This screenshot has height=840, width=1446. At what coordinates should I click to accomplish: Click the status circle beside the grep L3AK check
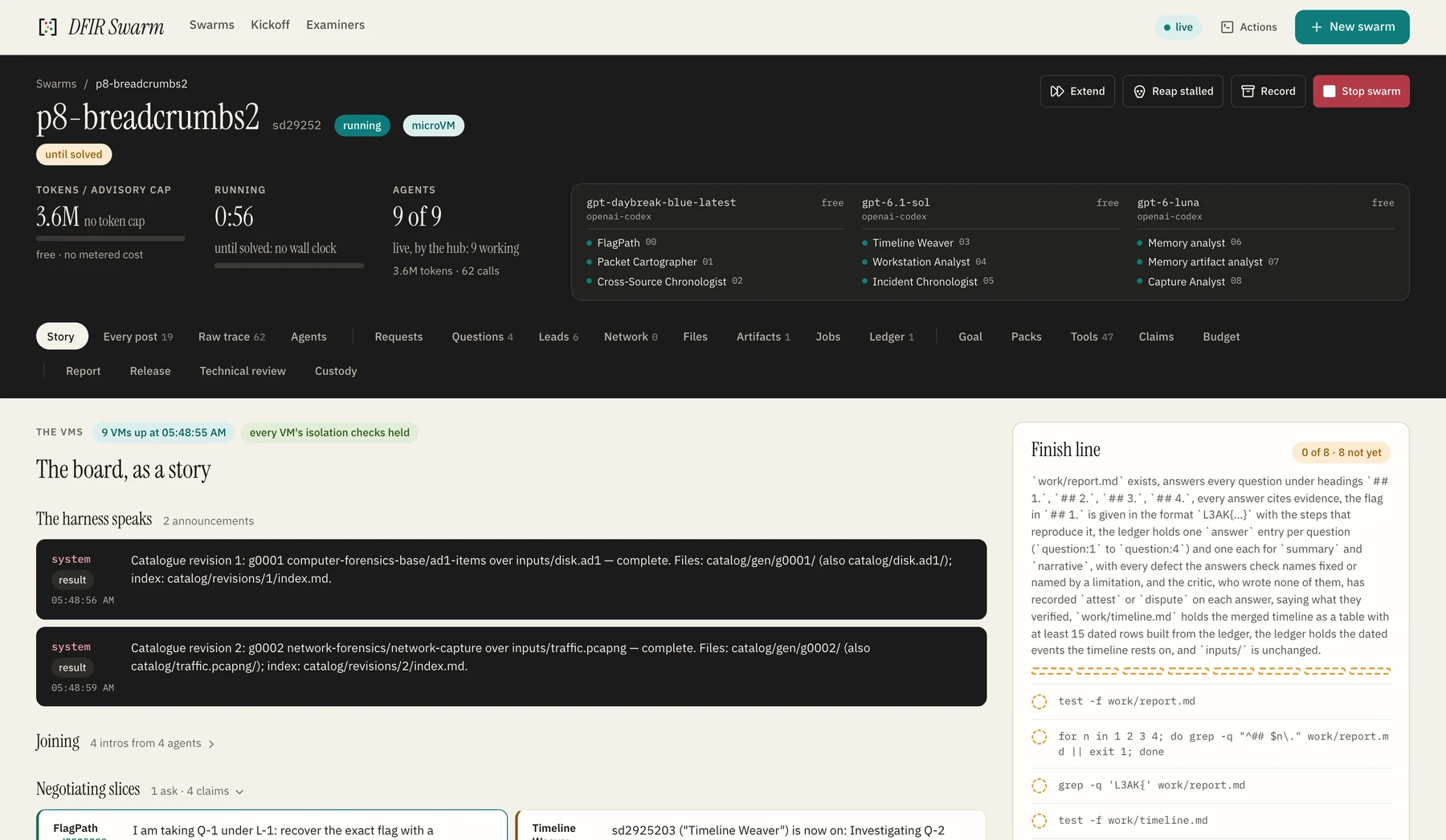tap(1039, 786)
